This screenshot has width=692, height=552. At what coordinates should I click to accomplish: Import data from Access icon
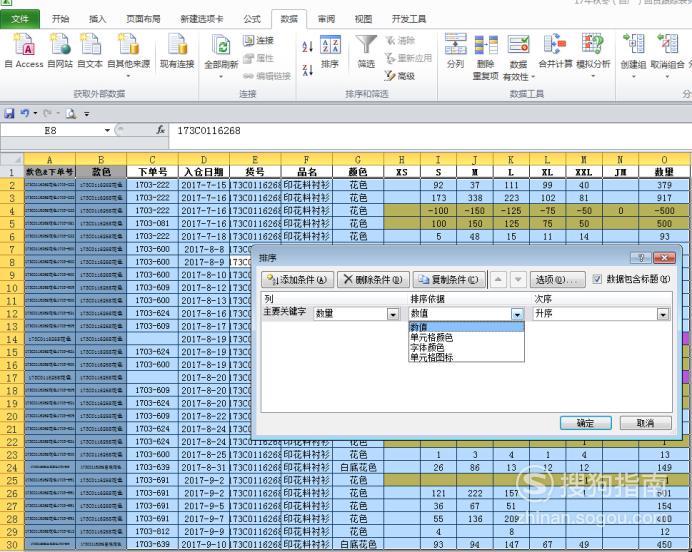[24, 50]
